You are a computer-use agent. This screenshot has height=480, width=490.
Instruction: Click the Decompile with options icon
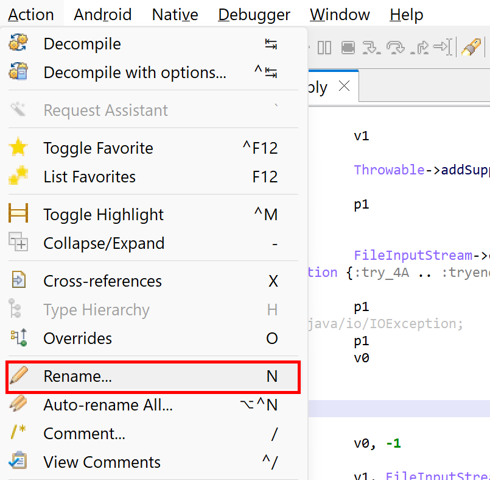pos(18,71)
